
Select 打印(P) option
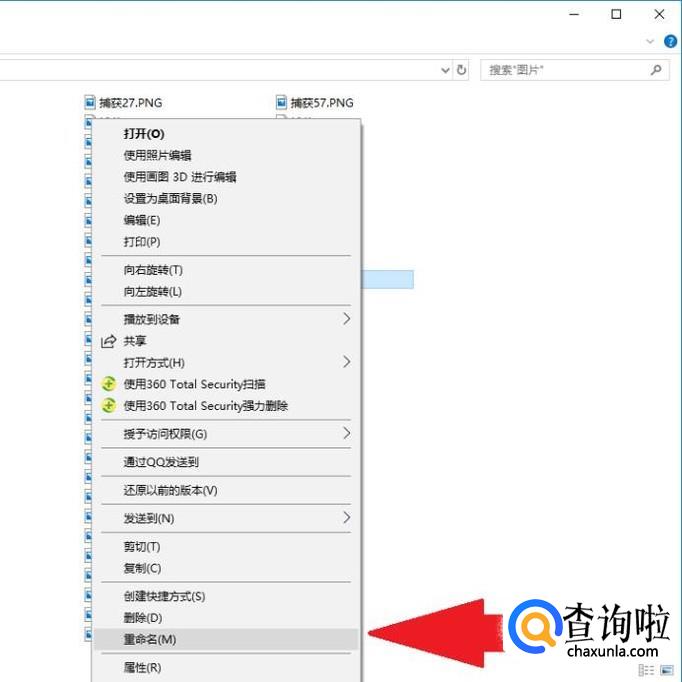[x=226, y=242]
